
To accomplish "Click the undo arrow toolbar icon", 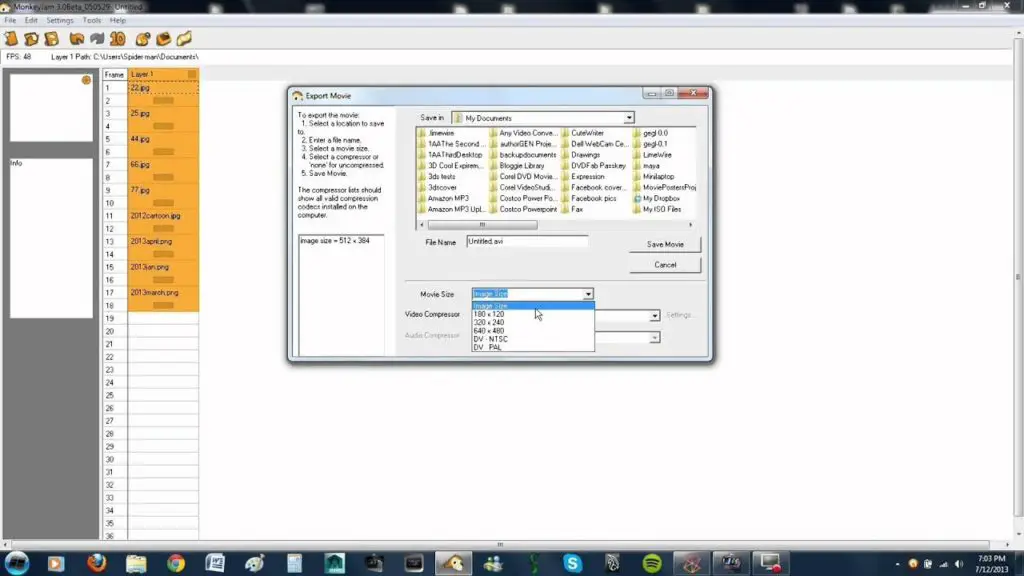I will pyautogui.click(x=76, y=39).
